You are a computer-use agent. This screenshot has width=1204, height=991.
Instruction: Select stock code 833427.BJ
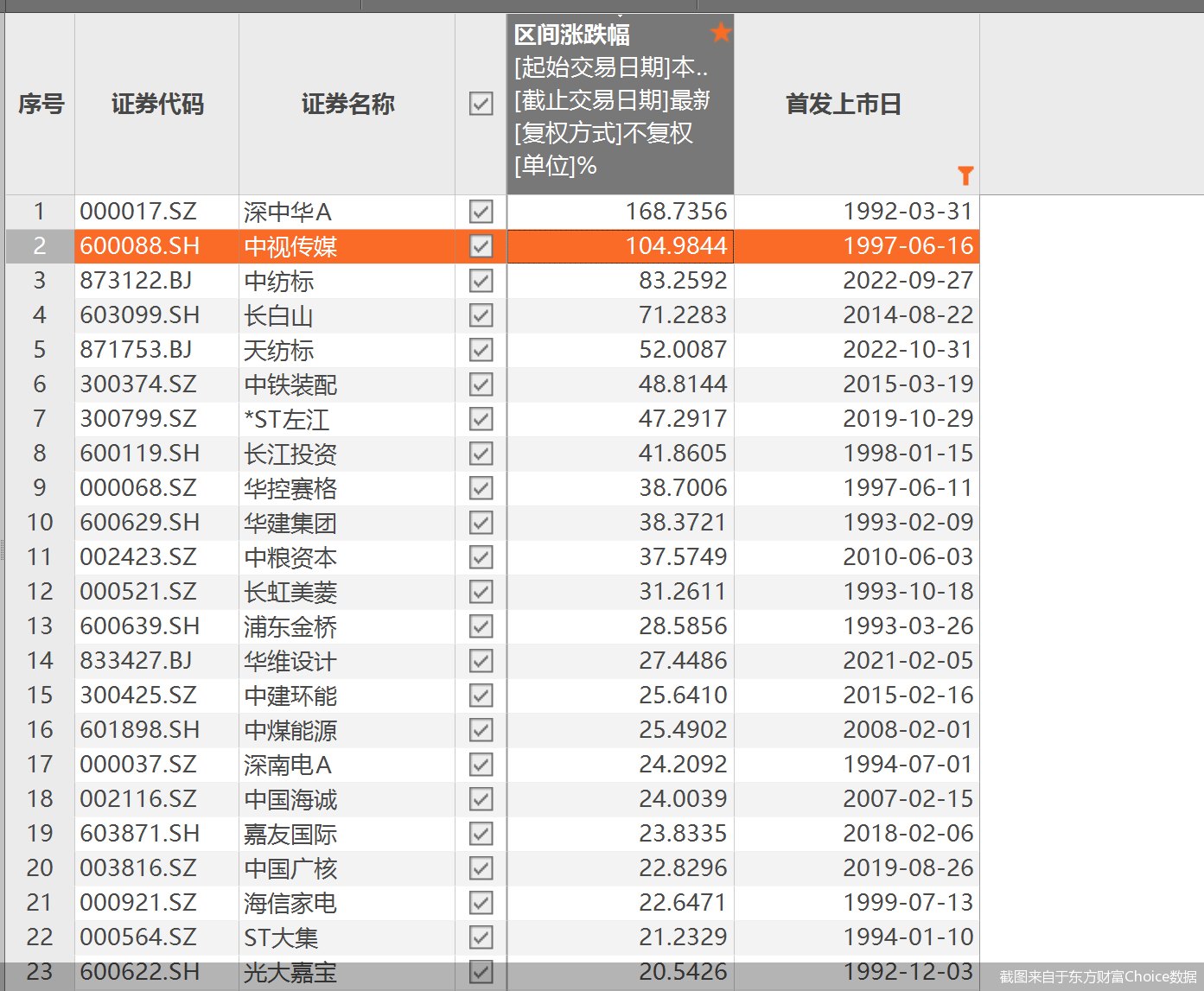tap(136, 661)
